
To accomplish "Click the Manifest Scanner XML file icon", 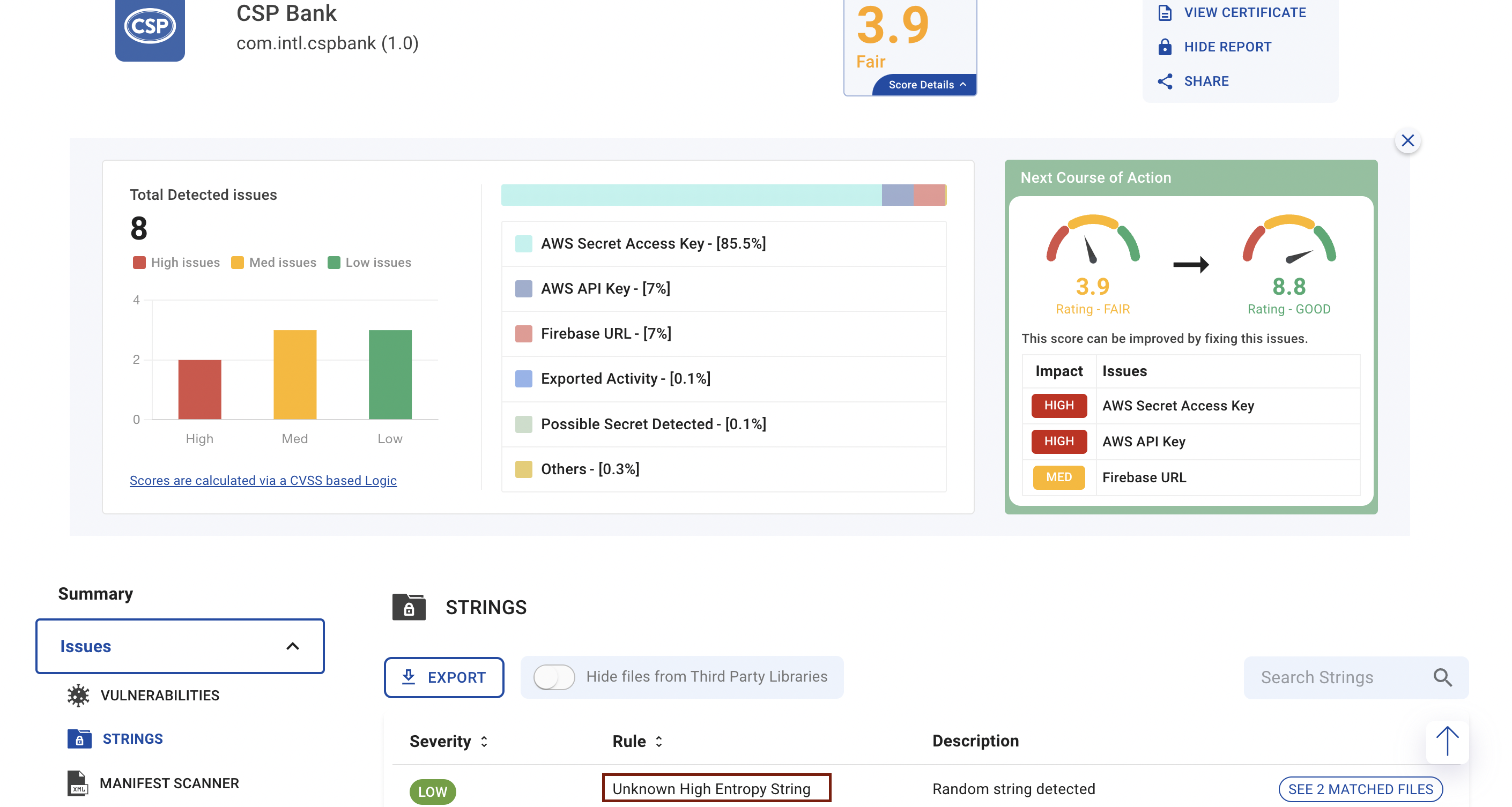I will point(78,783).
